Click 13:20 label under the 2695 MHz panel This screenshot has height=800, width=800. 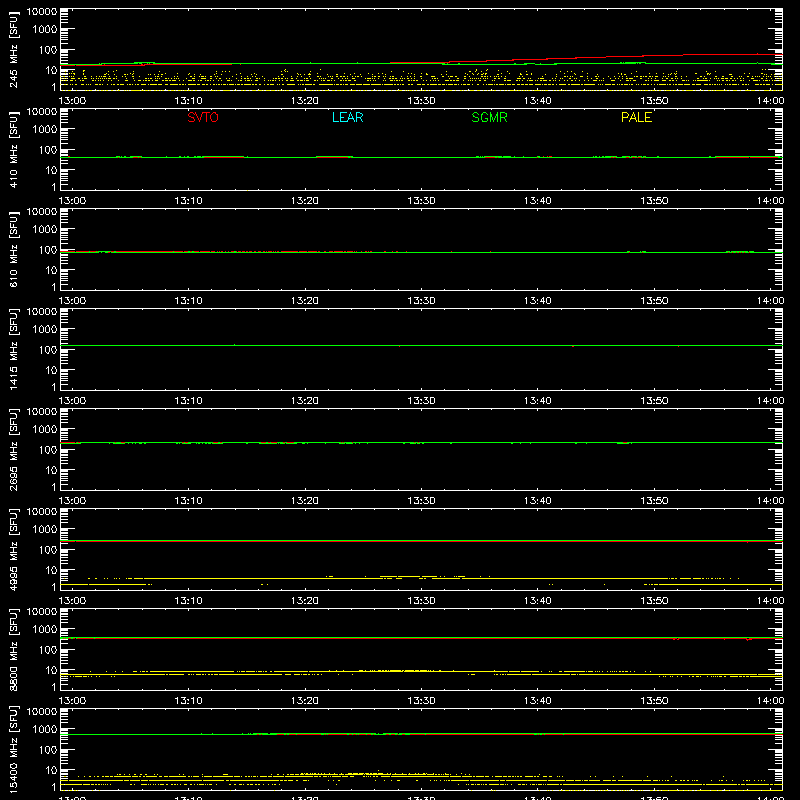click(305, 501)
